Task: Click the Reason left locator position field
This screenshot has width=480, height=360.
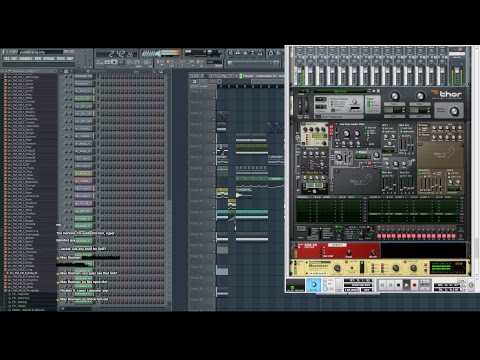Action: point(447,285)
